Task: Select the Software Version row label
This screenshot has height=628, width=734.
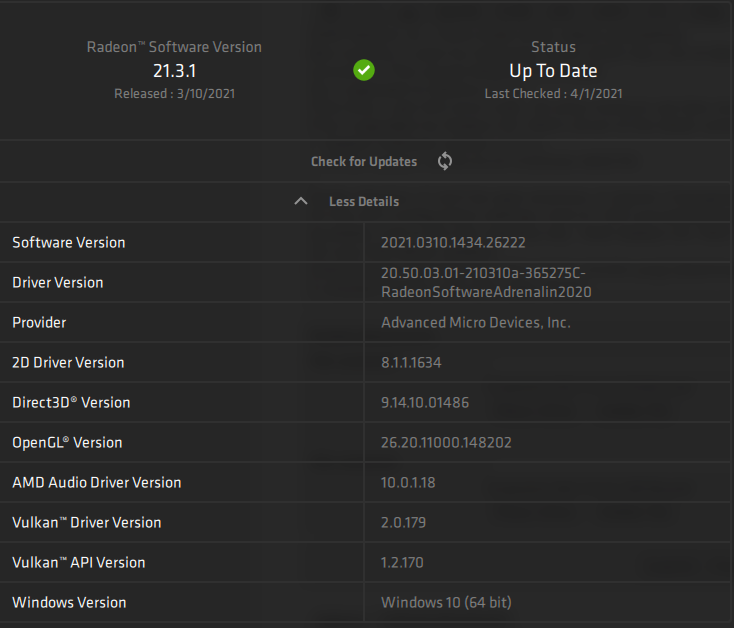Action: coord(69,242)
